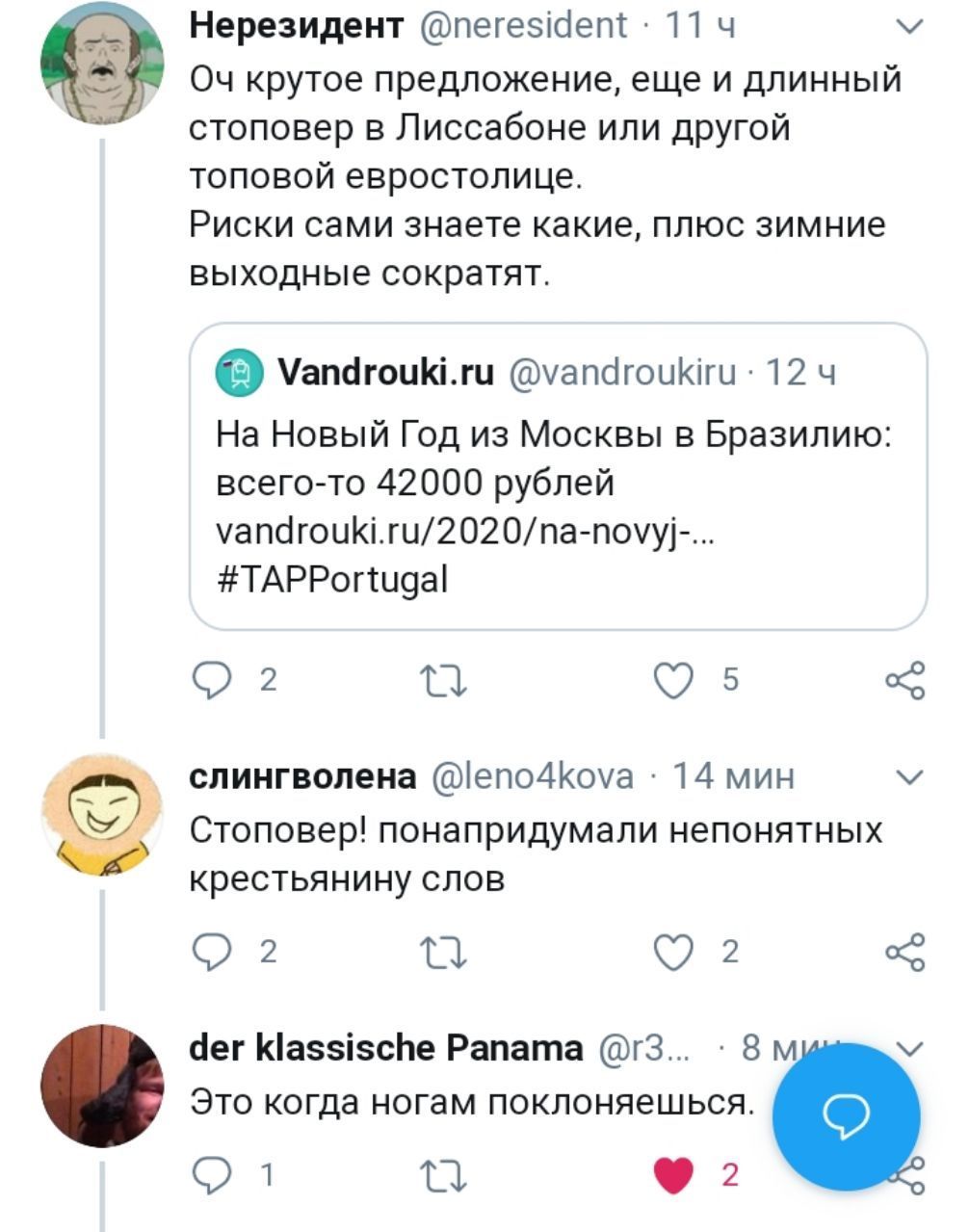Reply to слингволена's tweet

(210, 953)
